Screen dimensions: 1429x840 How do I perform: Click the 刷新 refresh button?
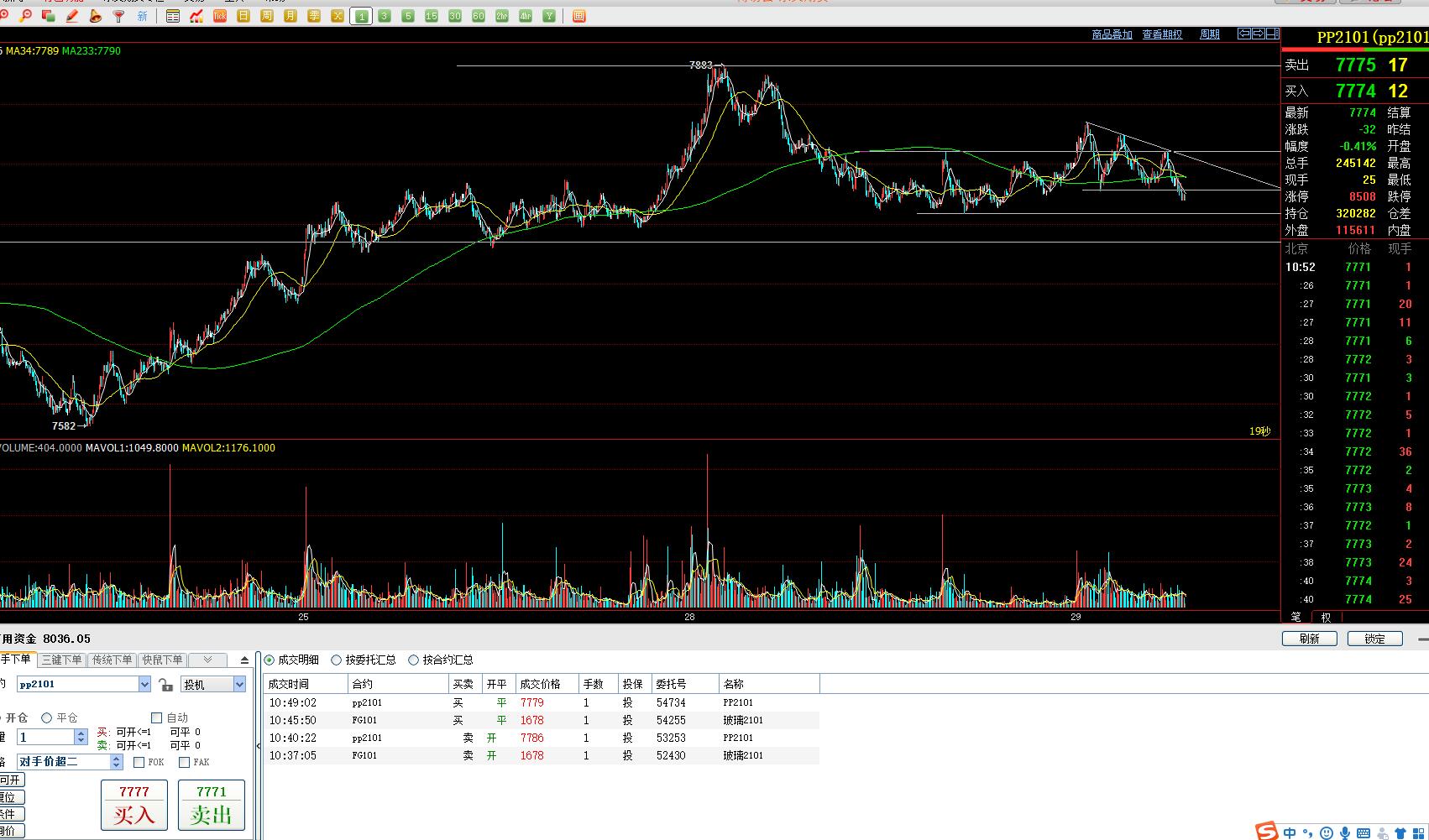[1310, 639]
